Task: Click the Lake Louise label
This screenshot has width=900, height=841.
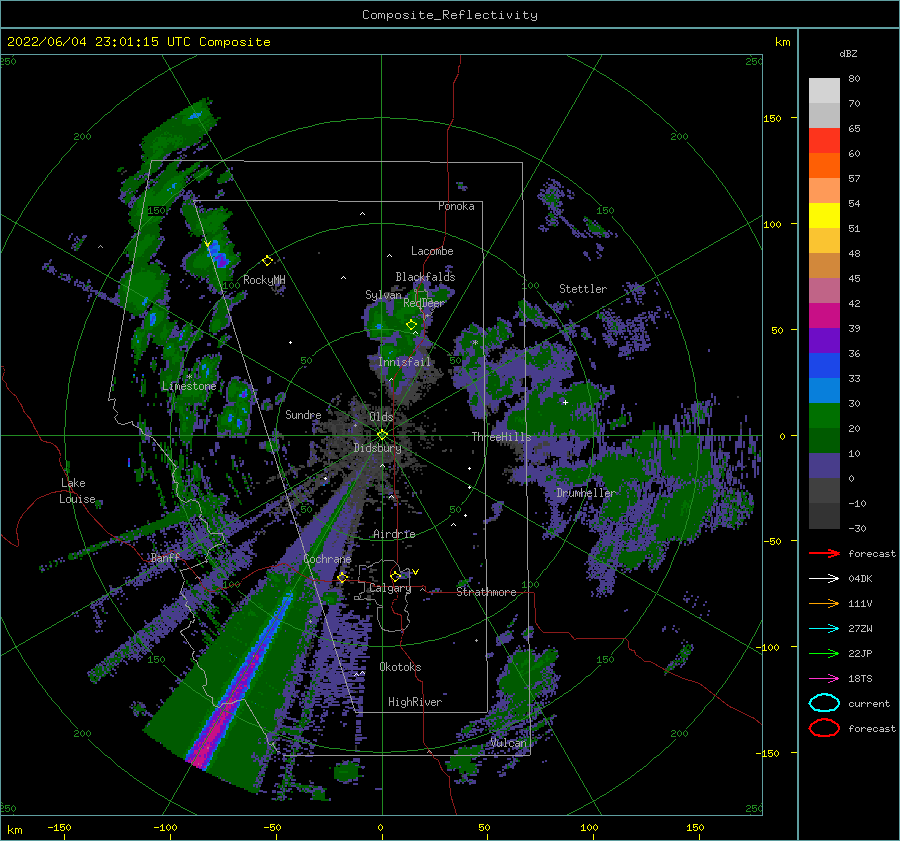Action: [x=77, y=491]
